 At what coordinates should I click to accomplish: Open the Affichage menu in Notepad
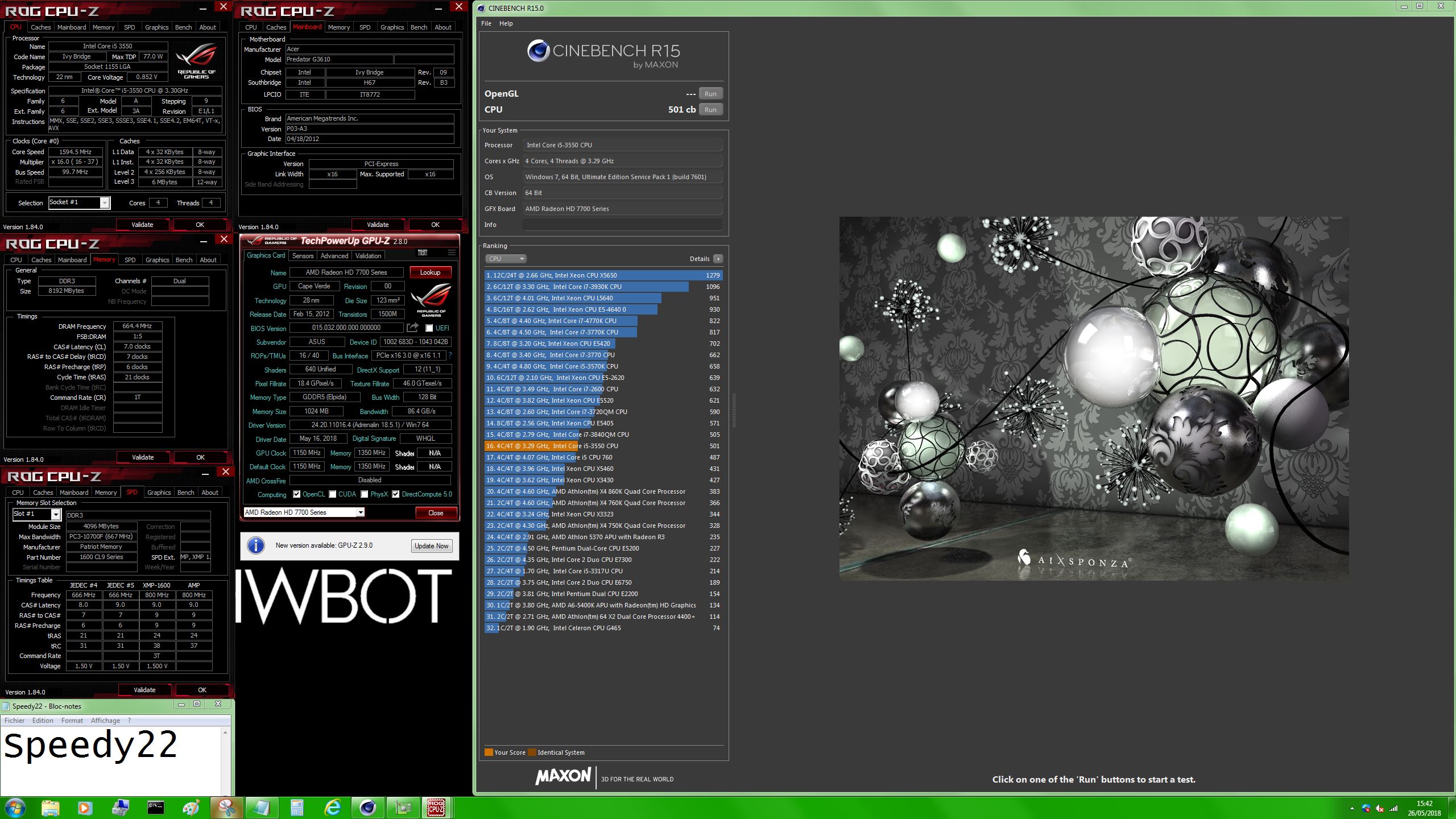click(x=106, y=721)
